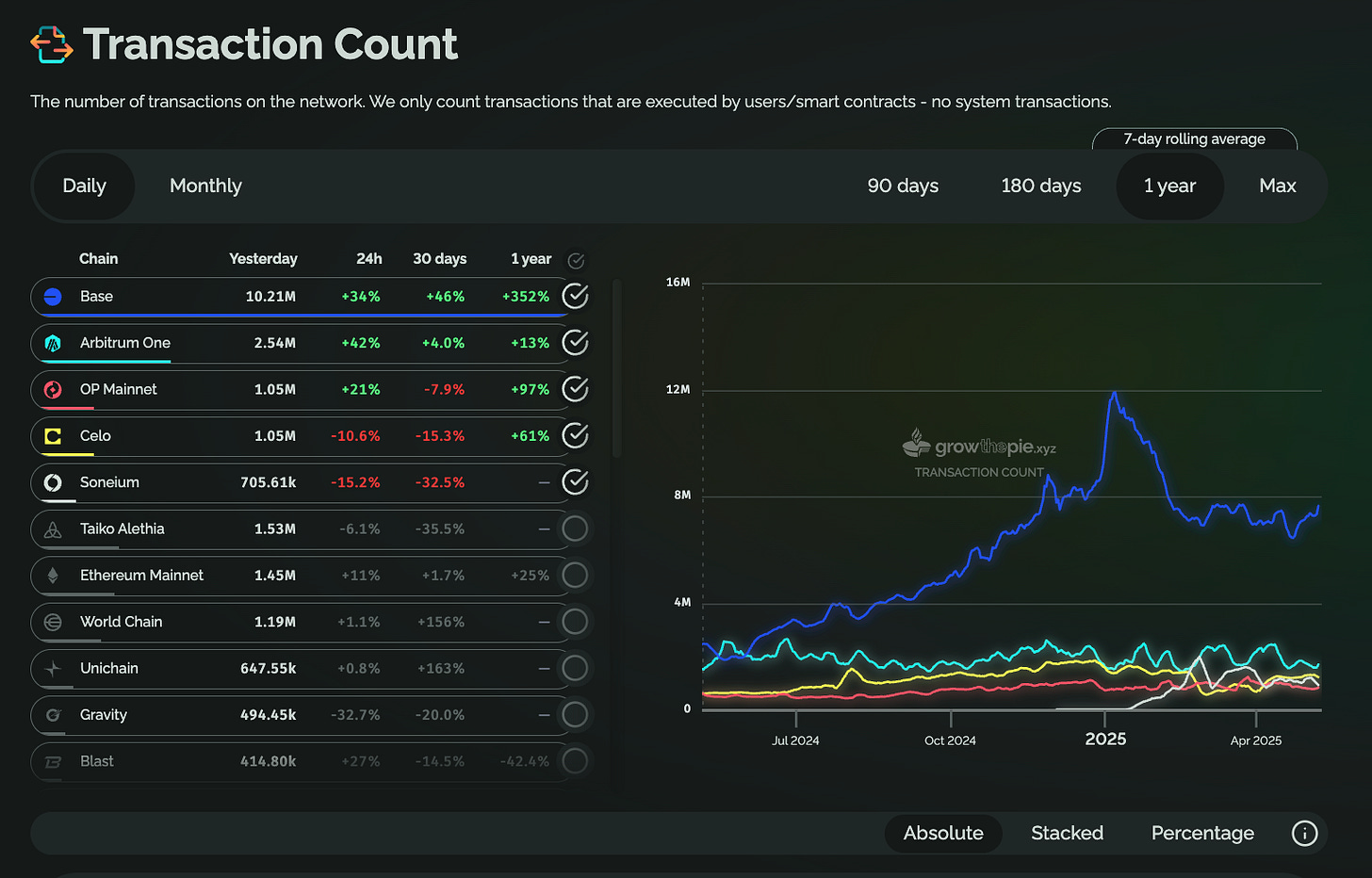This screenshot has width=1372, height=878.
Task: Click the Taiko Alethia logo icon
Action: pos(53,529)
